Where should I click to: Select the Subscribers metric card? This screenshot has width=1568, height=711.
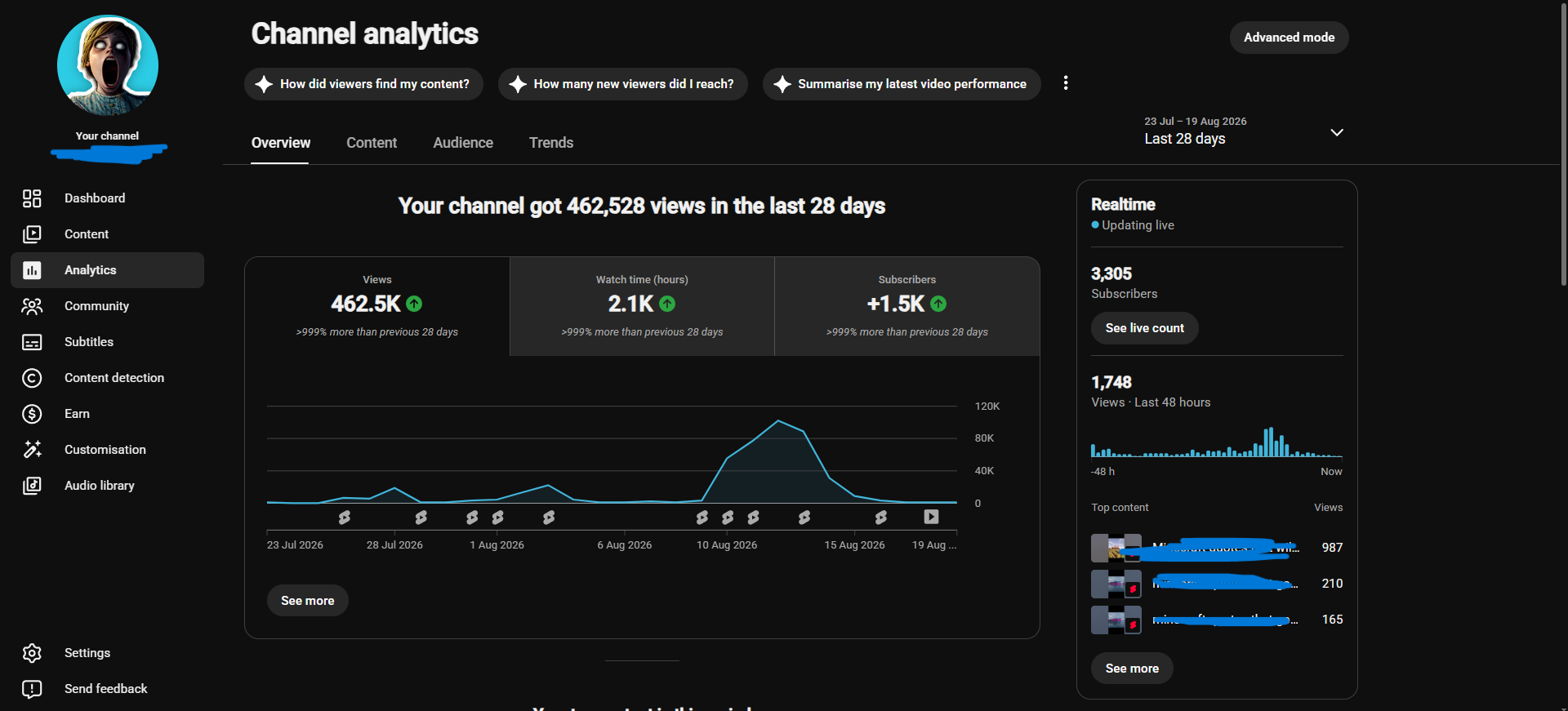[x=907, y=306]
